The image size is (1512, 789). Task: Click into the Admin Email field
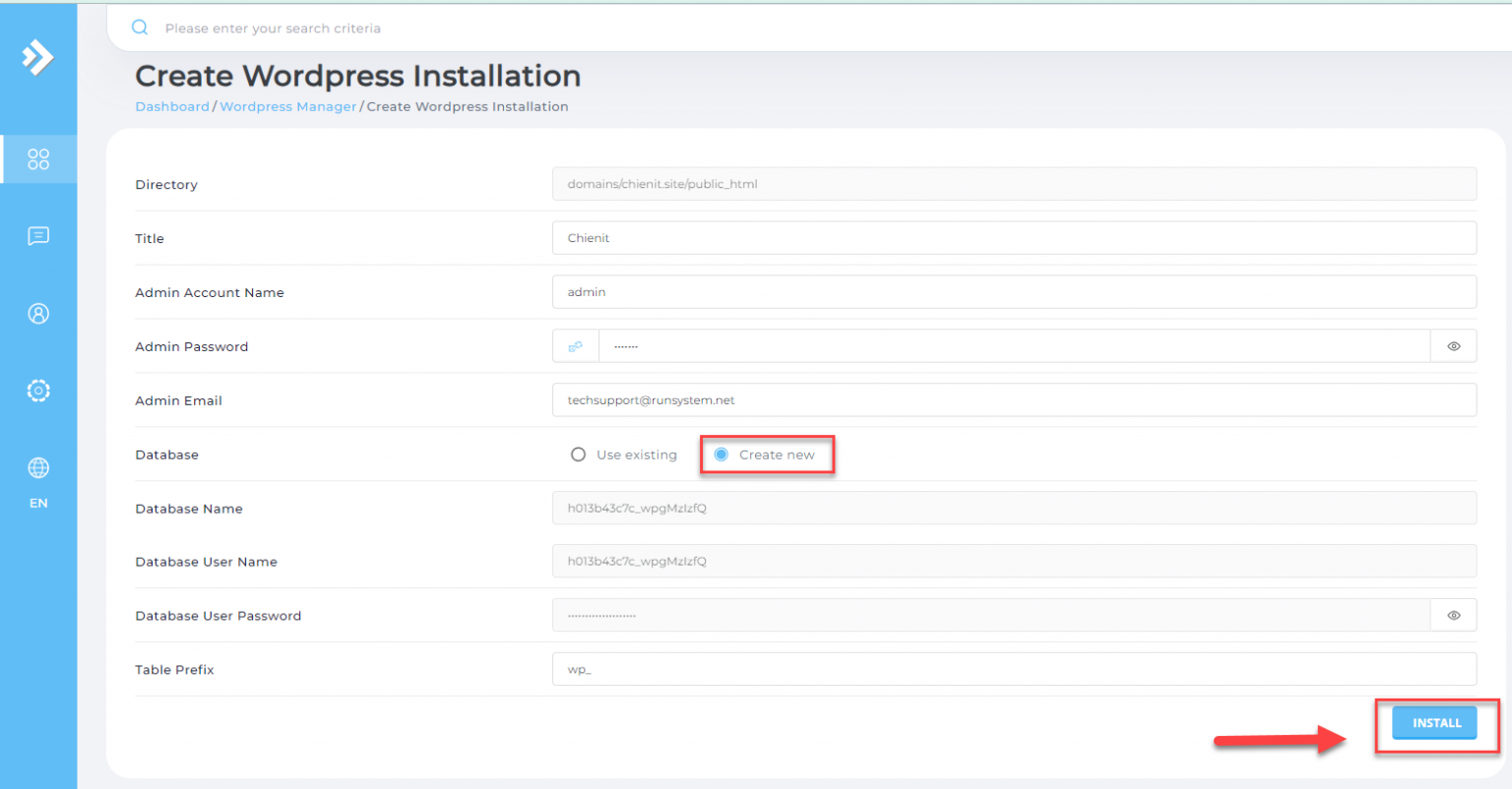click(x=1014, y=400)
